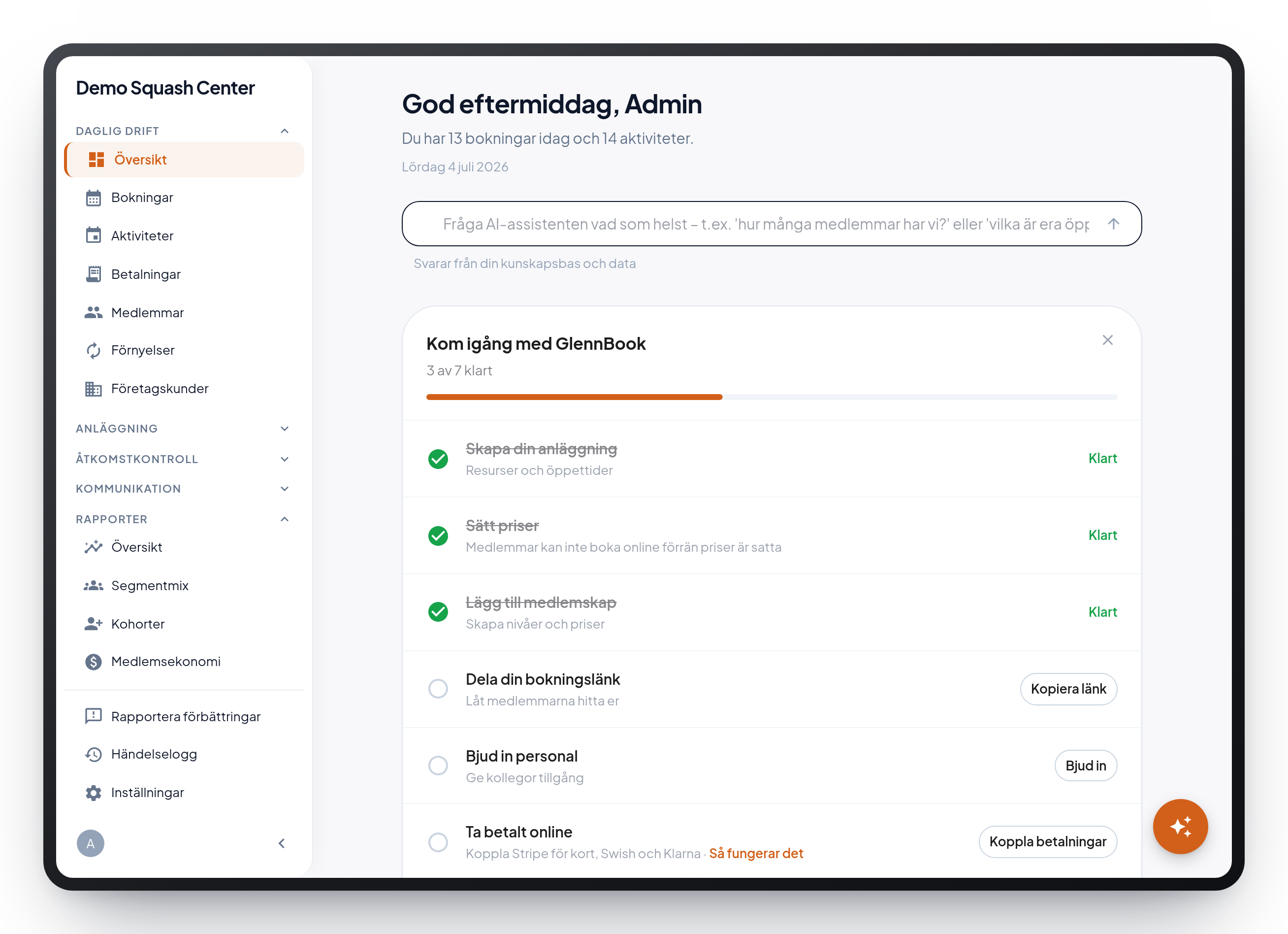Screen dimensions: 1288x934
Task: Open the orange AI sparkle floating button
Action: coord(1180,827)
